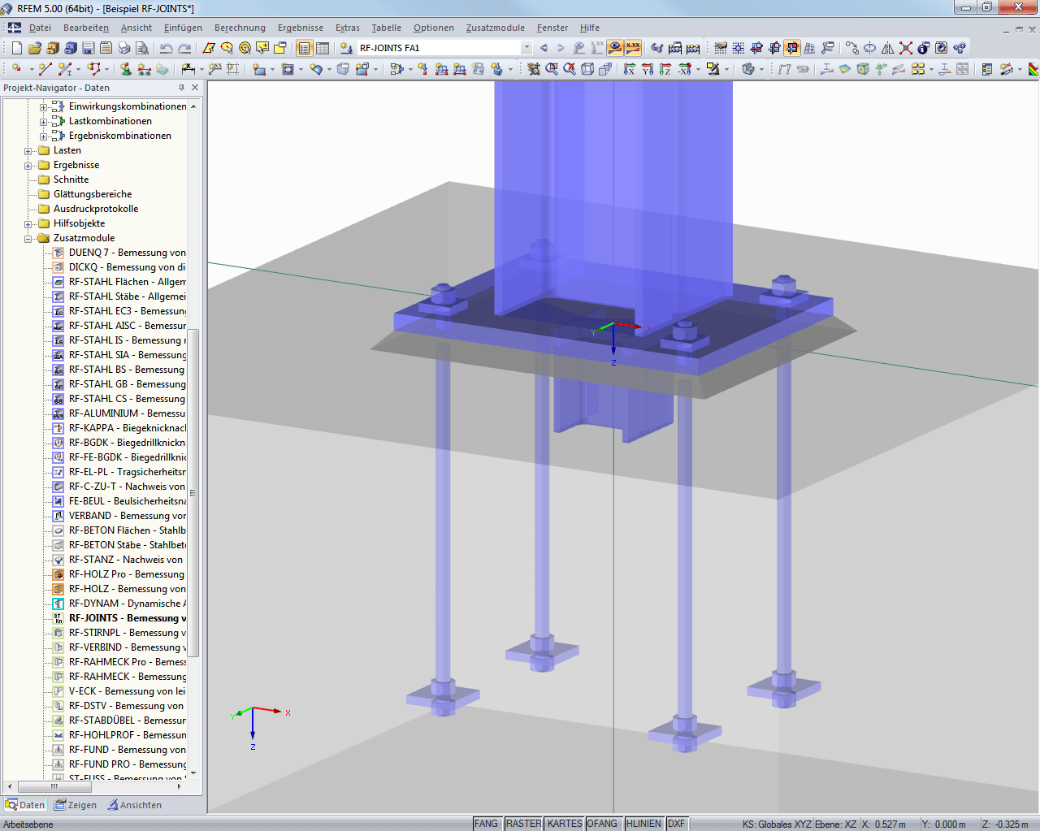This screenshot has width=1040, height=831.
Task: Open the RF-JOINTS FA1 load case dropdown
Action: [x=526, y=48]
